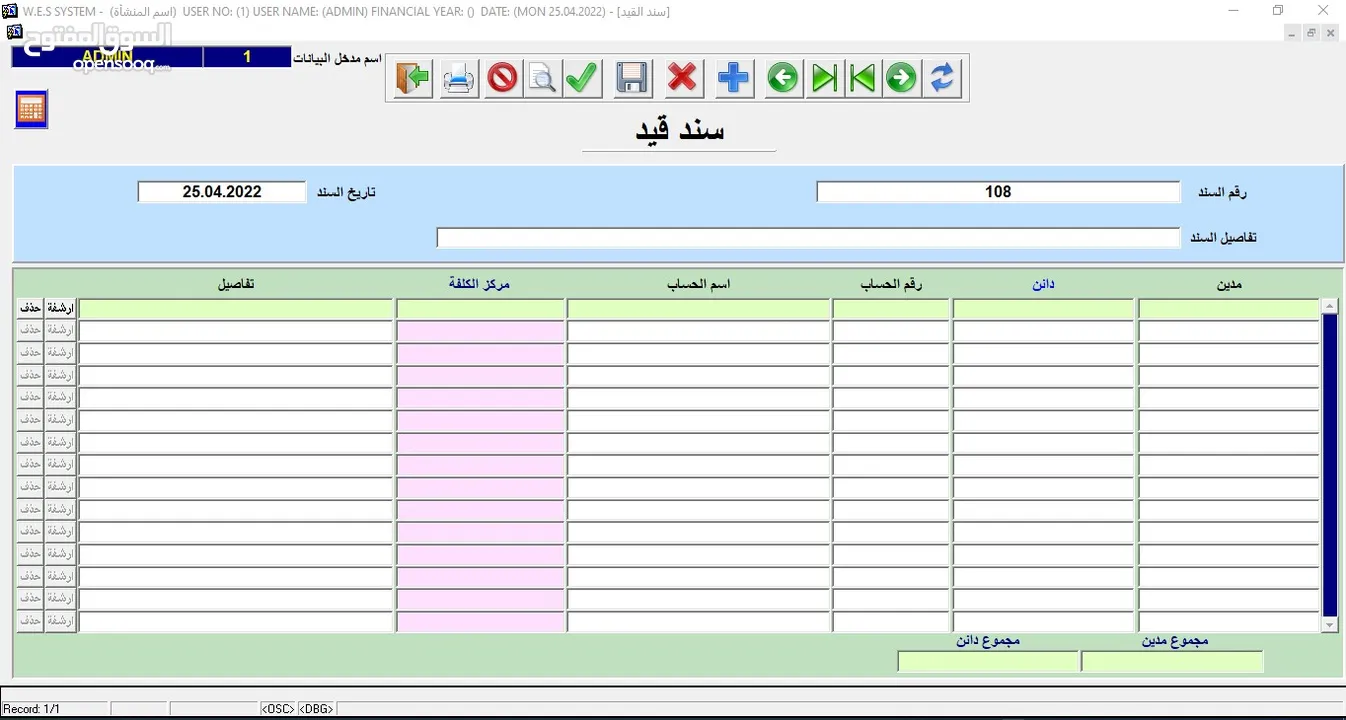Restore down the main application window
The image size is (1346, 720).
coord(1277,11)
